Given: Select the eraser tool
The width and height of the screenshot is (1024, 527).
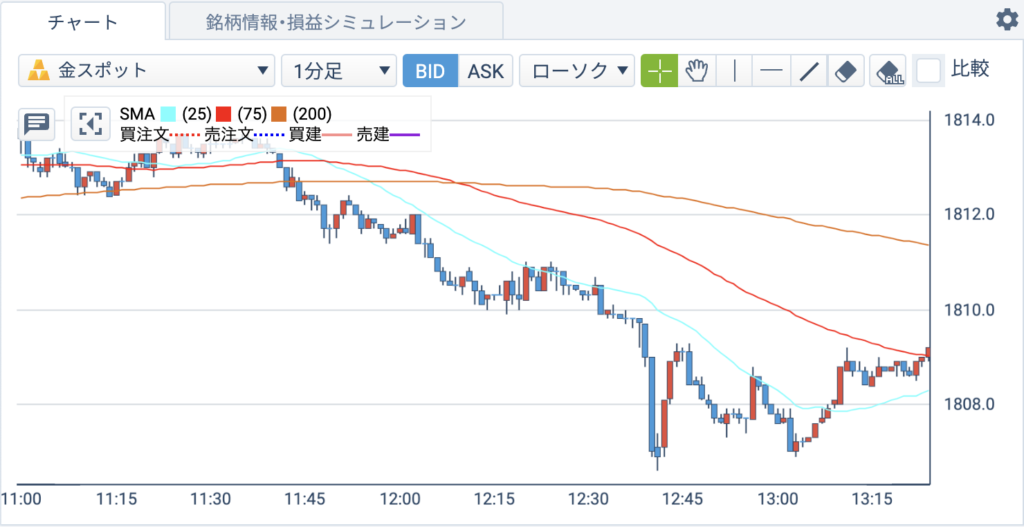Looking at the screenshot, I should [846, 71].
